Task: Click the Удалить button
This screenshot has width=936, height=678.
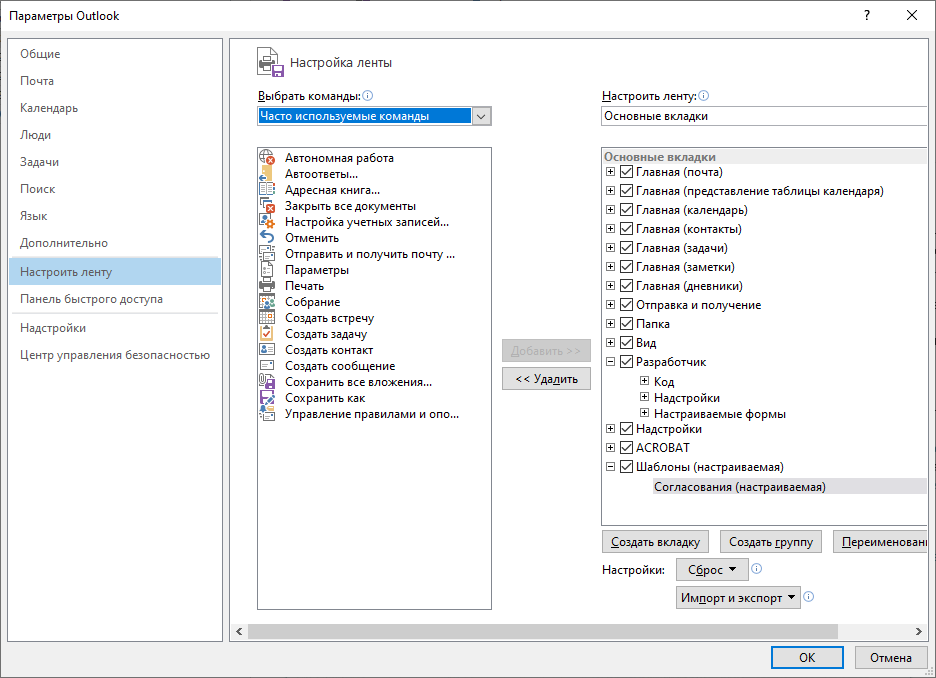Action: 546,378
